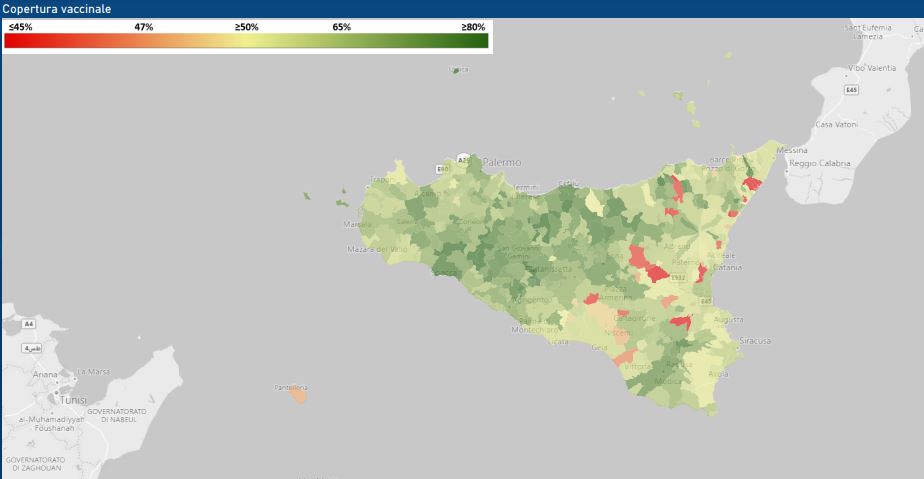Image resolution: width=924 pixels, height=479 pixels.
Task: Click the Reggio Calabria label
Action: [x=819, y=163]
